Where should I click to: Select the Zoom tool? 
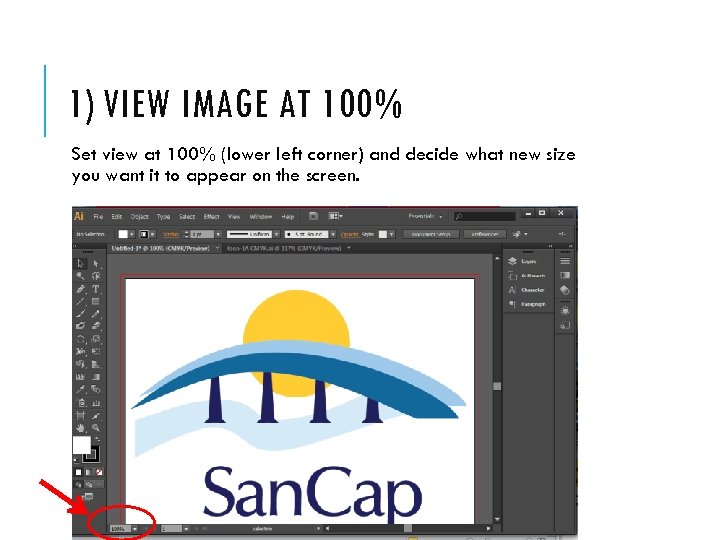[x=96, y=428]
